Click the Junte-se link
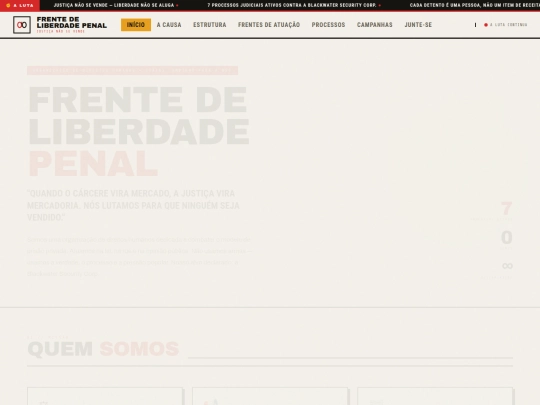540x405 pixels. point(418,25)
